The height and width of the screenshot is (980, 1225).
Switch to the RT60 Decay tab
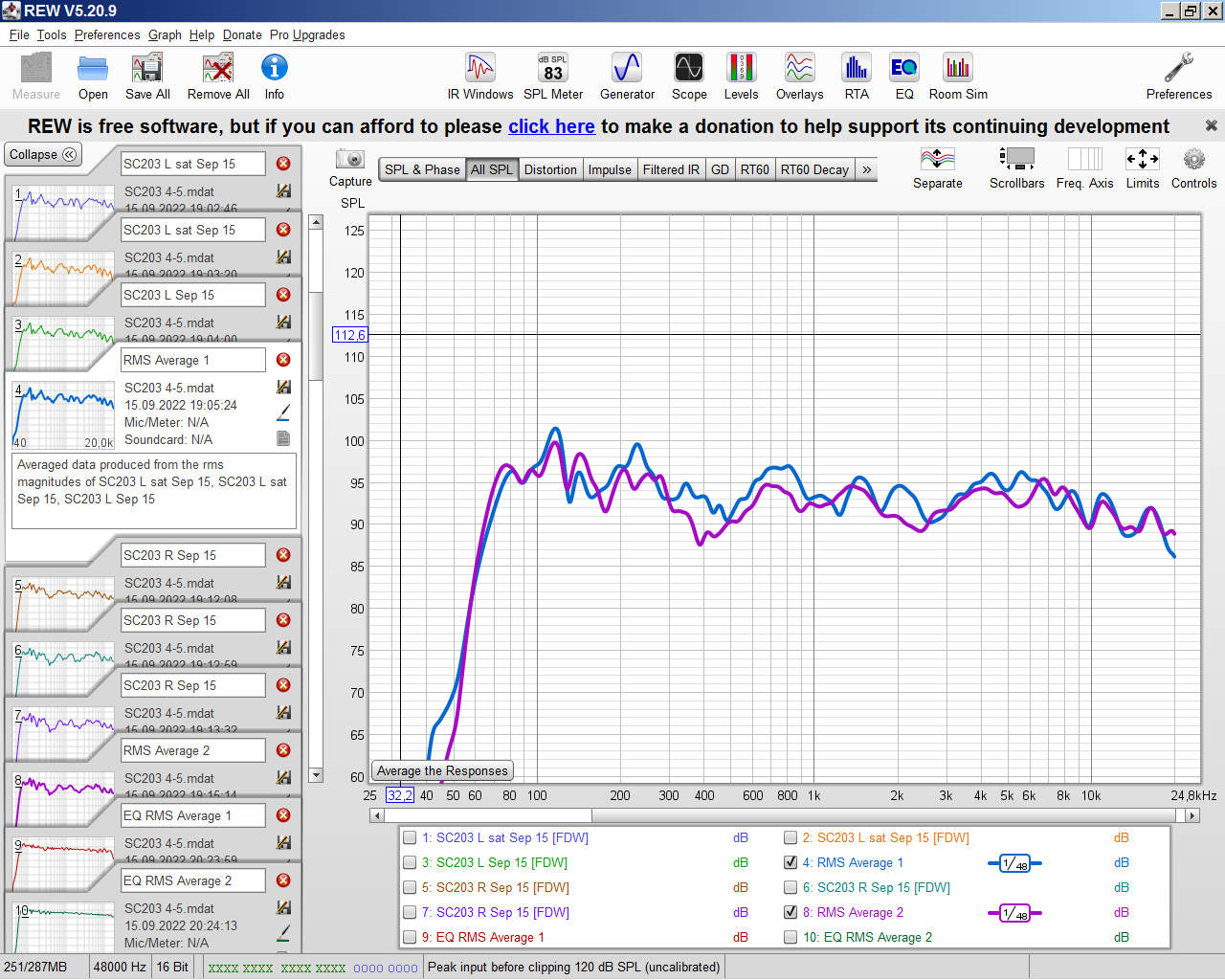814,169
